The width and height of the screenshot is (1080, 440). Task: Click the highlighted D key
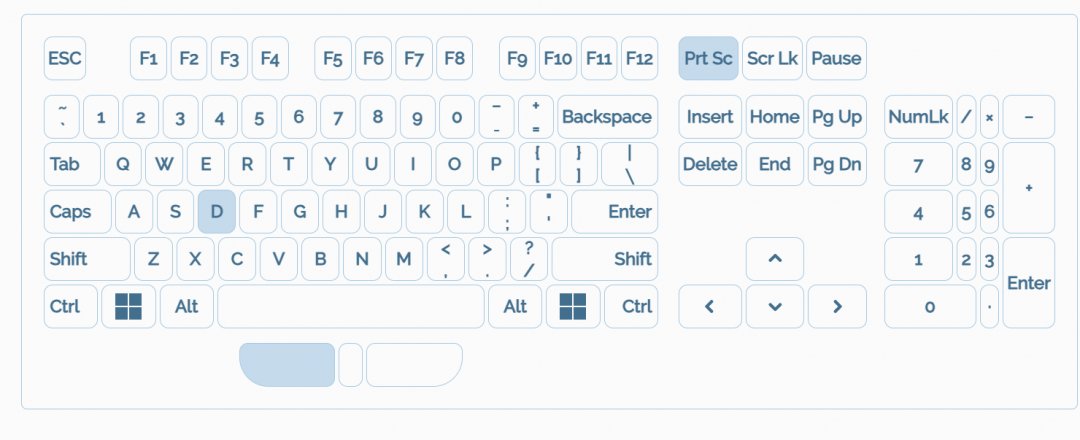pos(217,212)
